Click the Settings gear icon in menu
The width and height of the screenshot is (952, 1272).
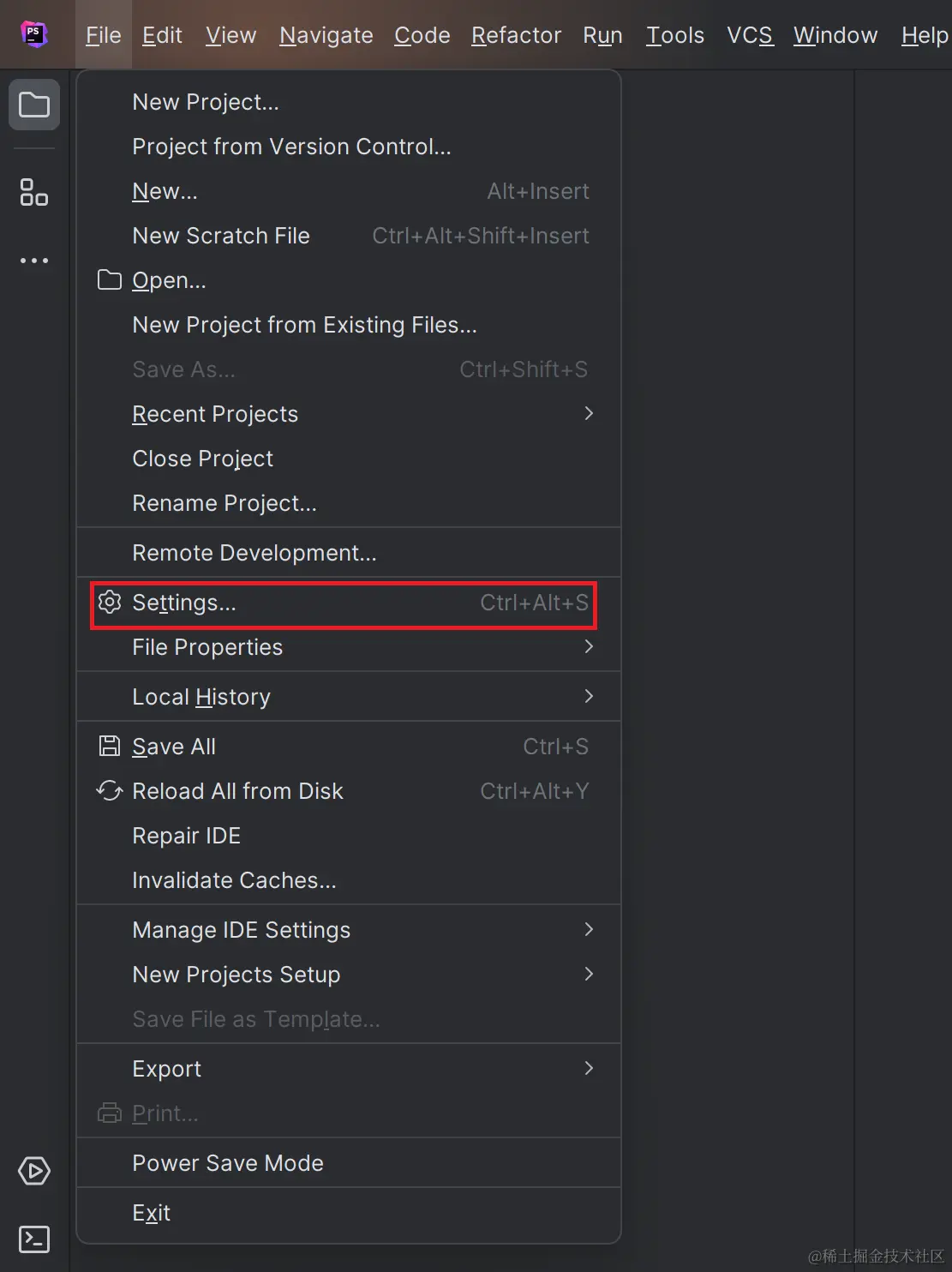110,603
